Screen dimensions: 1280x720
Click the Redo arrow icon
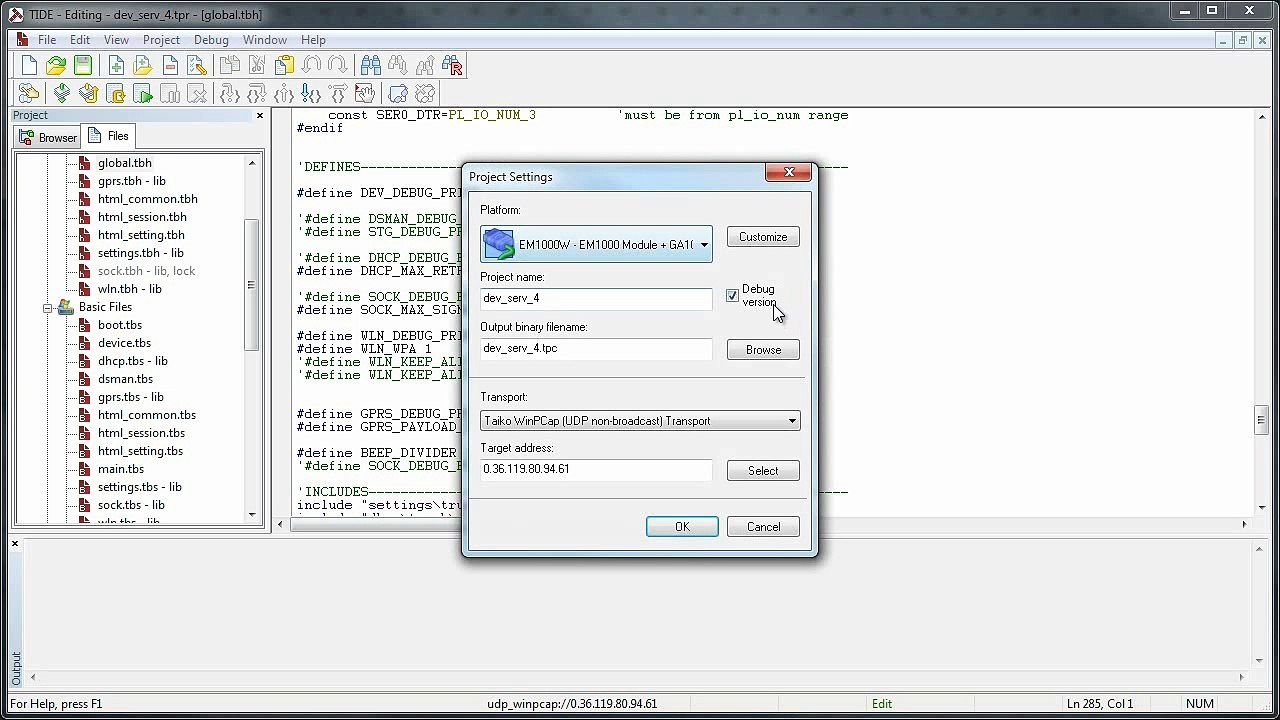point(338,66)
